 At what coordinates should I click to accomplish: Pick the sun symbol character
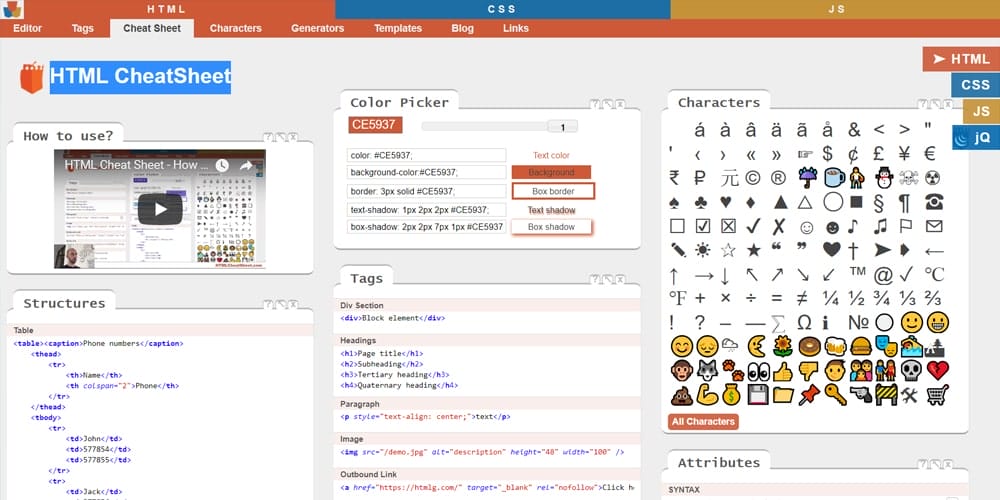point(702,250)
